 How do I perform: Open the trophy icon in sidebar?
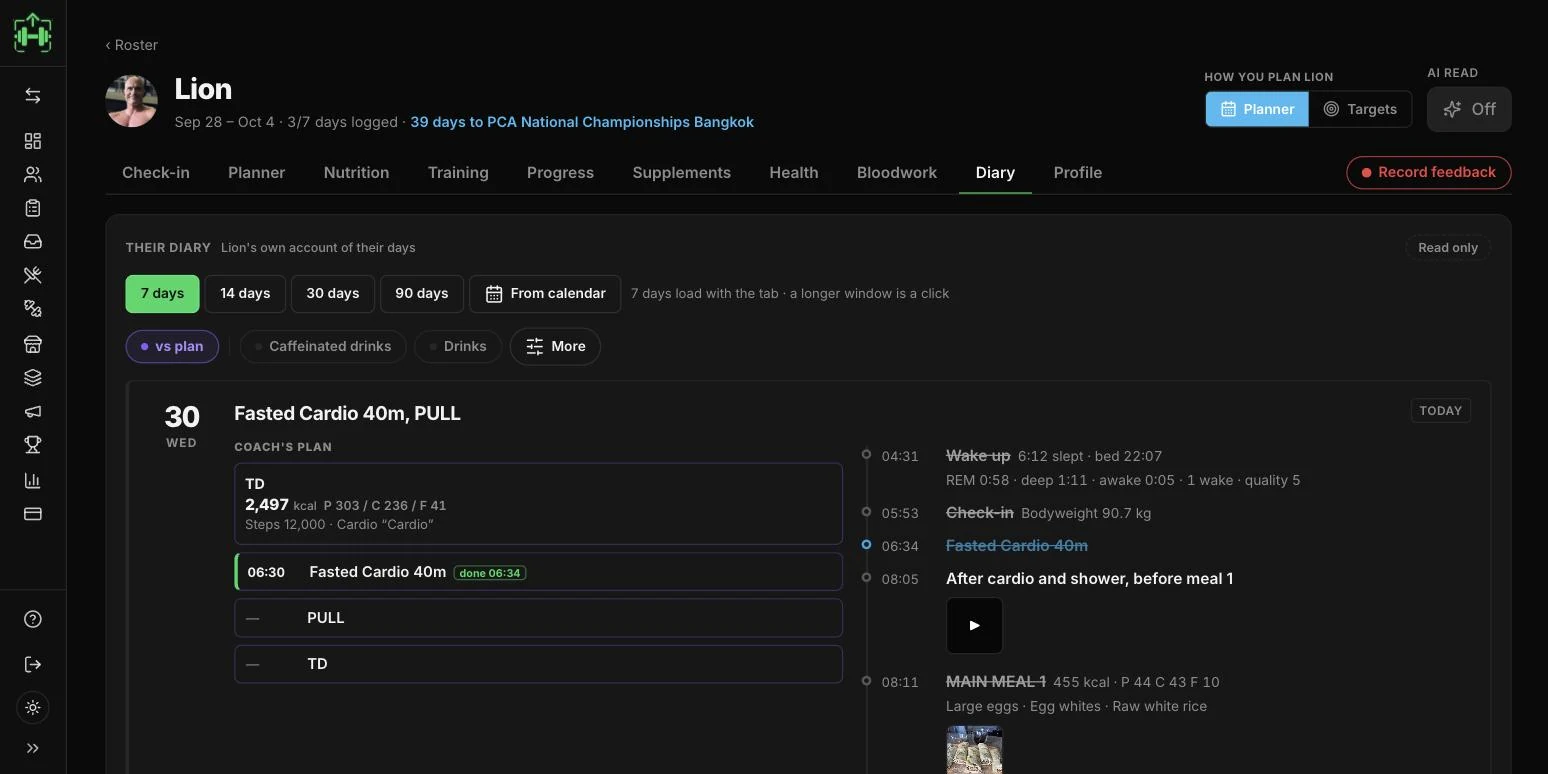click(x=33, y=445)
